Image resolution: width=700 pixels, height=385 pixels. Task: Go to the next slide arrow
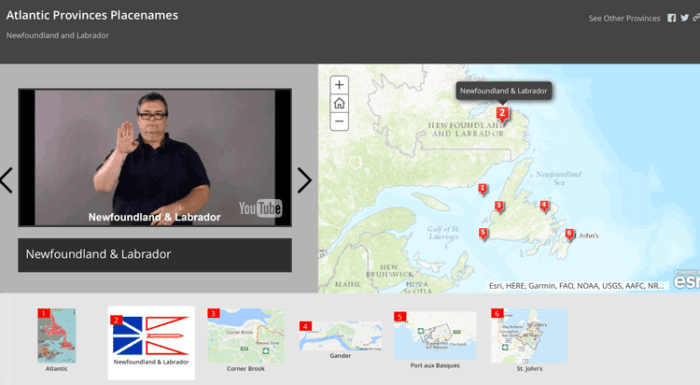pos(304,180)
